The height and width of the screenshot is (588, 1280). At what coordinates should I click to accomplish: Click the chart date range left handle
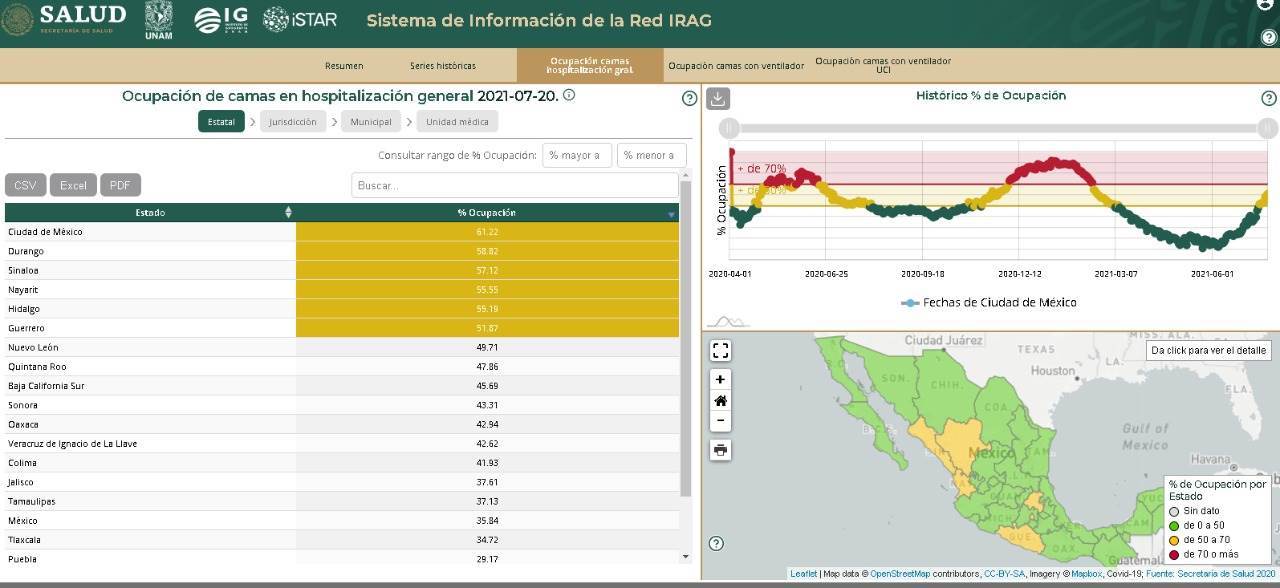point(730,128)
